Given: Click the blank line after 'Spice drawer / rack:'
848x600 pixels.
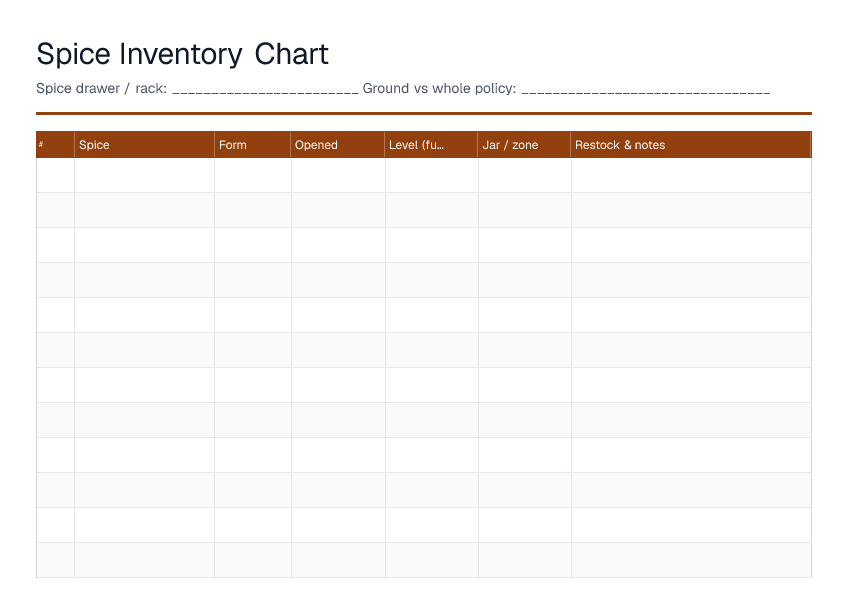Looking at the screenshot, I should point(265,92).
